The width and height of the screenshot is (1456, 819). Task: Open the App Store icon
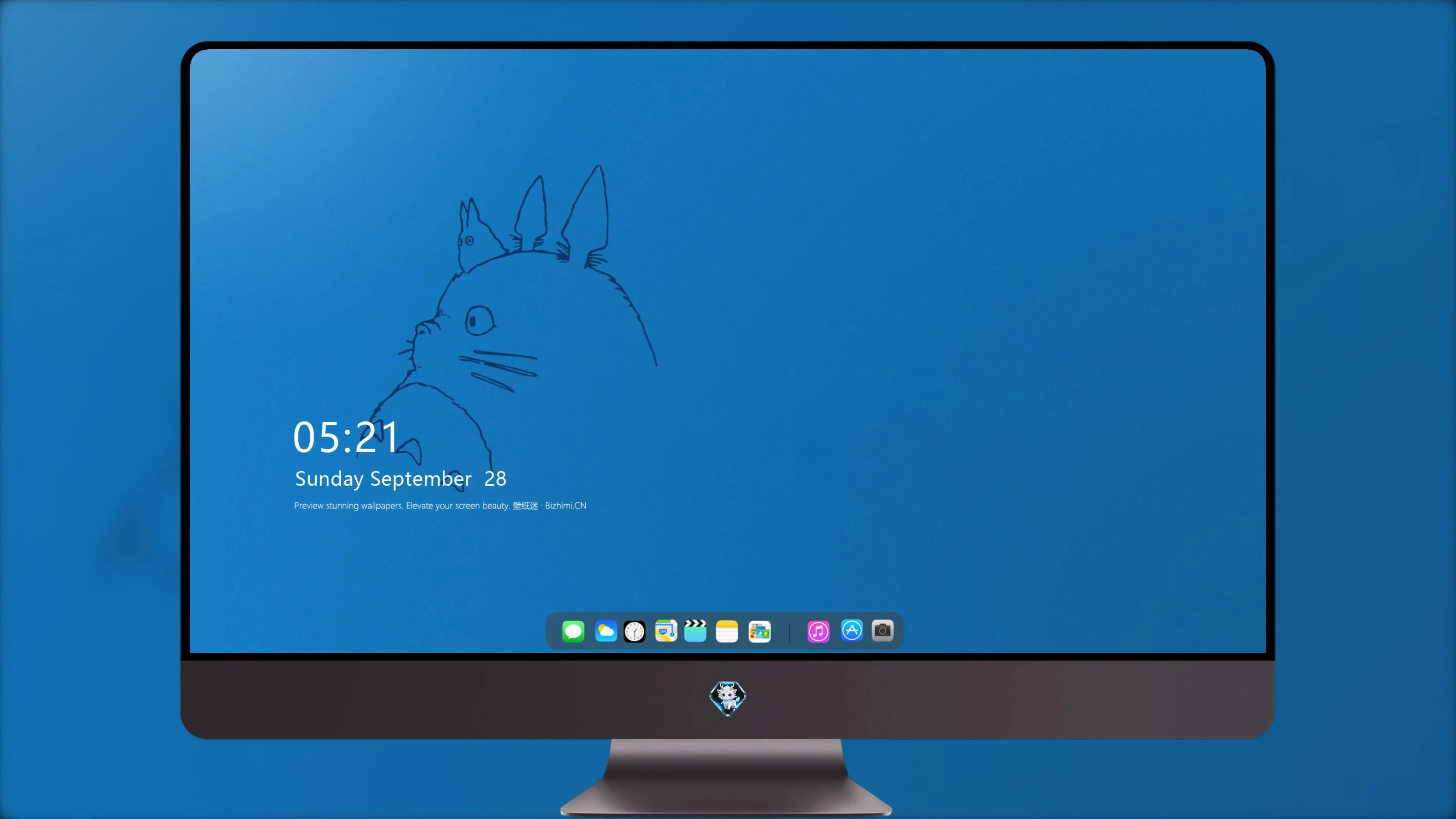coord(852,630)
